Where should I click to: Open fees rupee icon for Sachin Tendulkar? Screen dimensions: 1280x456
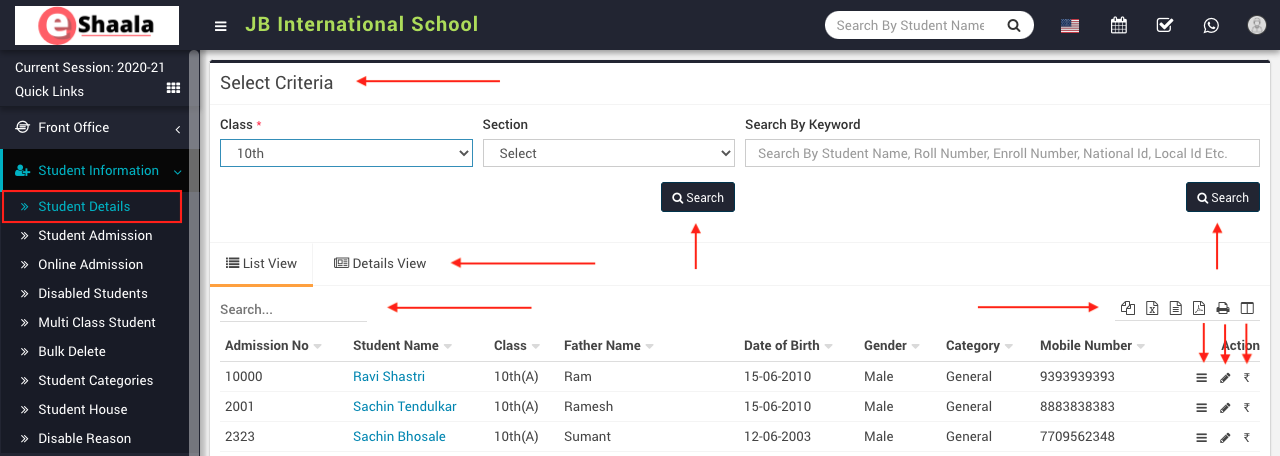pyautogui.click(x=1247, y=408)
